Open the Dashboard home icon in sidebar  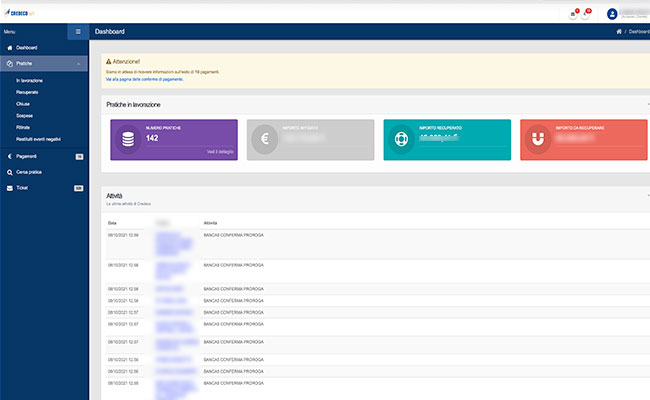10,48
